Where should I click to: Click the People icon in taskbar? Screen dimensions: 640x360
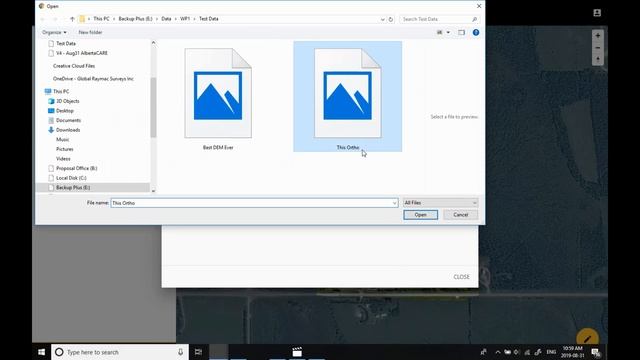pos(483,352)
